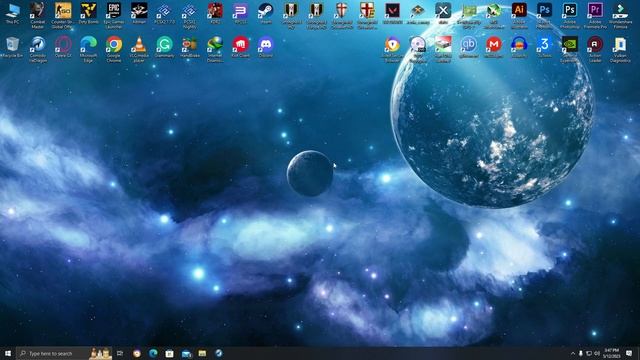Select the MEGAsync desktop shortcut

click(x=494, y=47)
